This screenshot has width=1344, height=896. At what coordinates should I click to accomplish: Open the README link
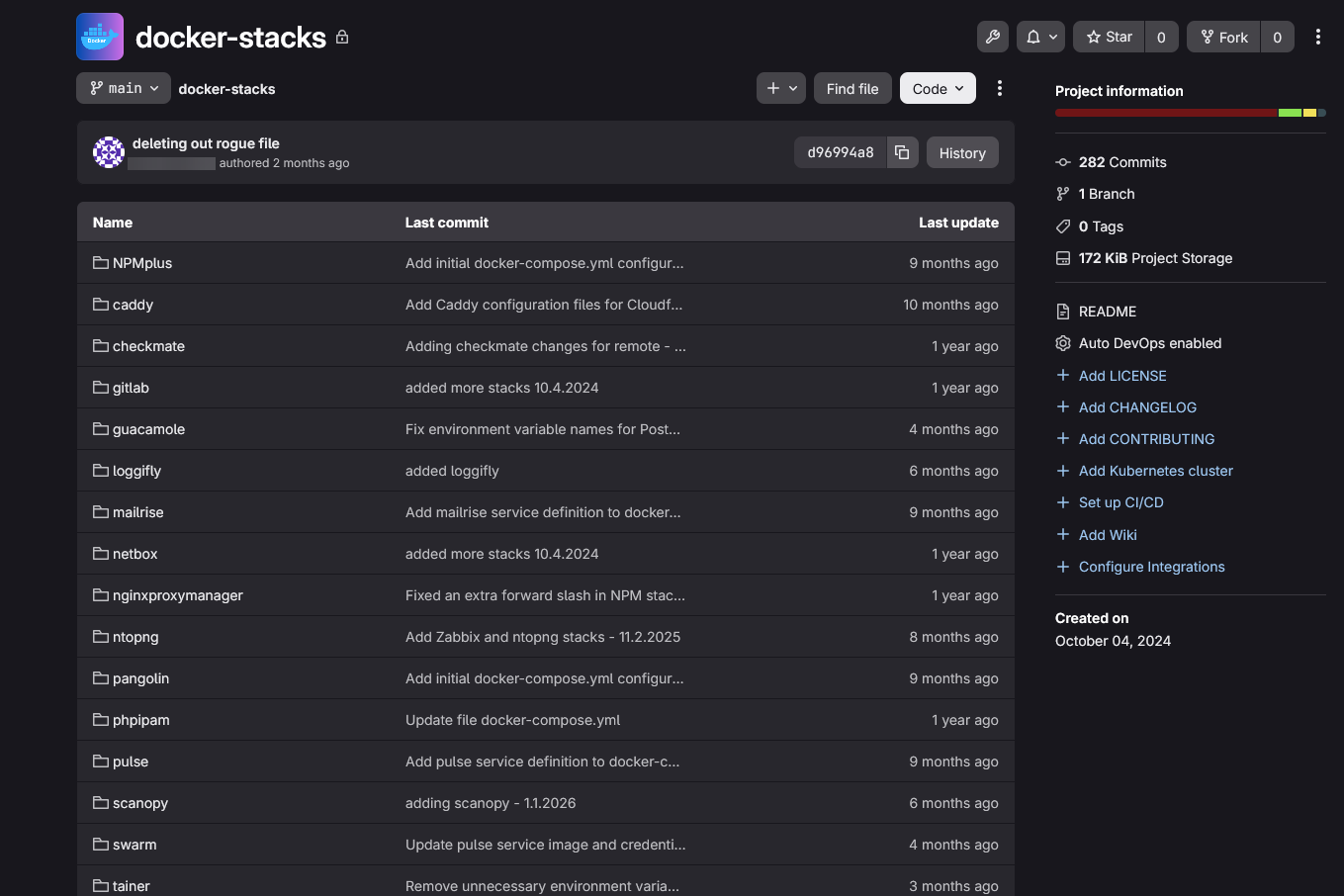point(1108,312)
